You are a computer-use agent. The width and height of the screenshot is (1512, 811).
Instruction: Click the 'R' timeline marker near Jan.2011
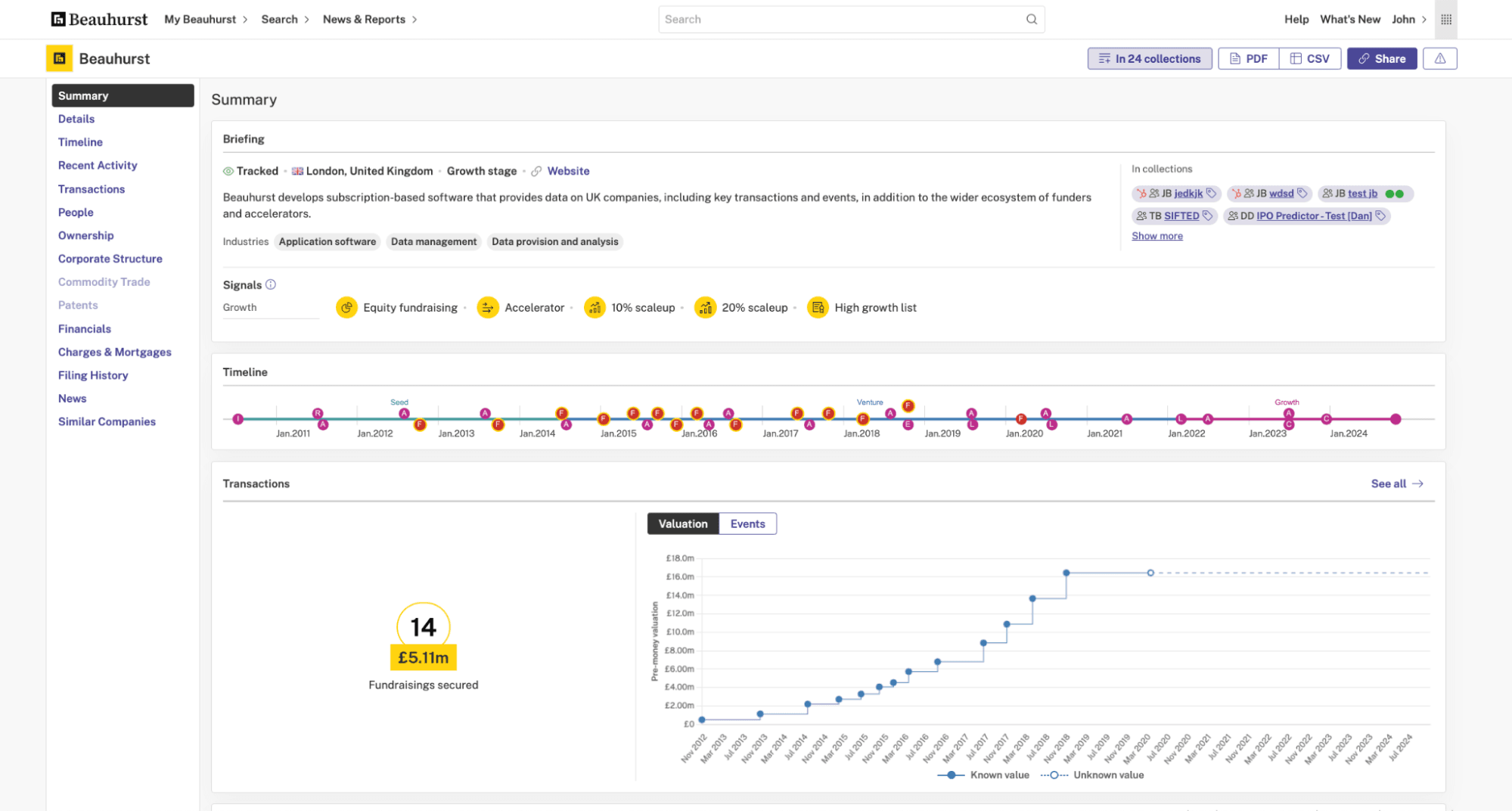pos(318,413)
